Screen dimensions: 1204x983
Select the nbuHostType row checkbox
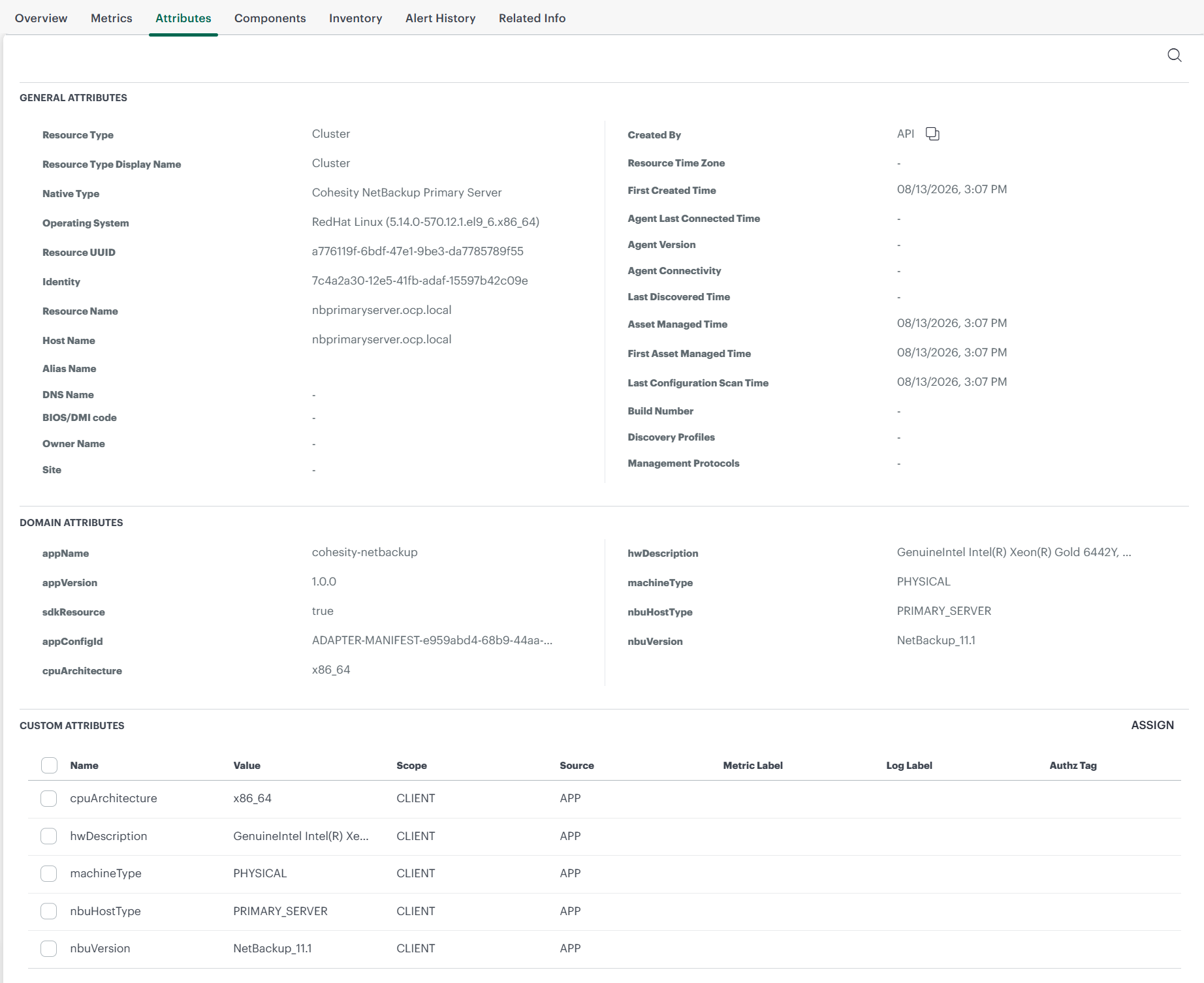(x=49, y=911)
